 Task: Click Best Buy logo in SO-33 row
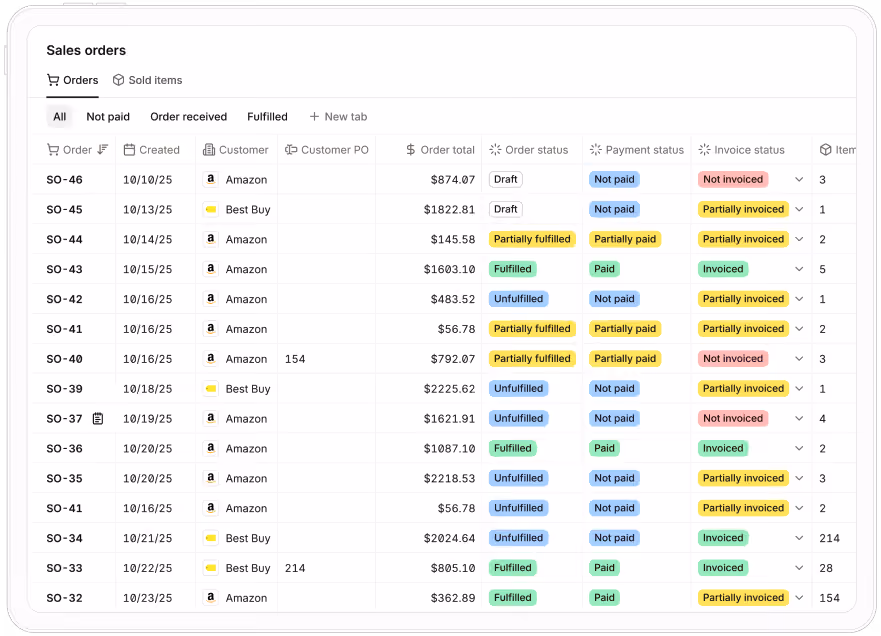pos(211,567)
